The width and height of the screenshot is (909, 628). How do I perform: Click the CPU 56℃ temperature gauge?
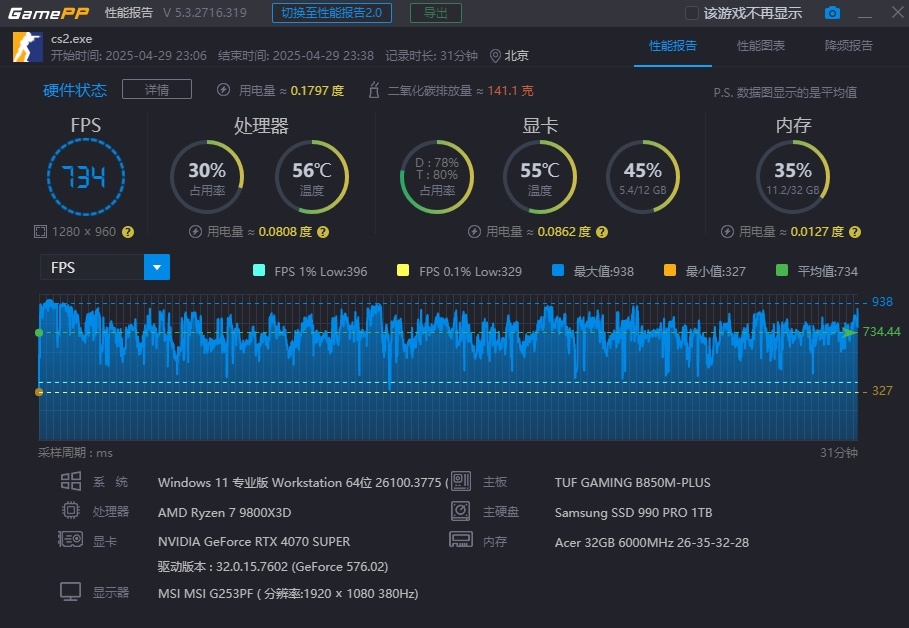point(312,177)
